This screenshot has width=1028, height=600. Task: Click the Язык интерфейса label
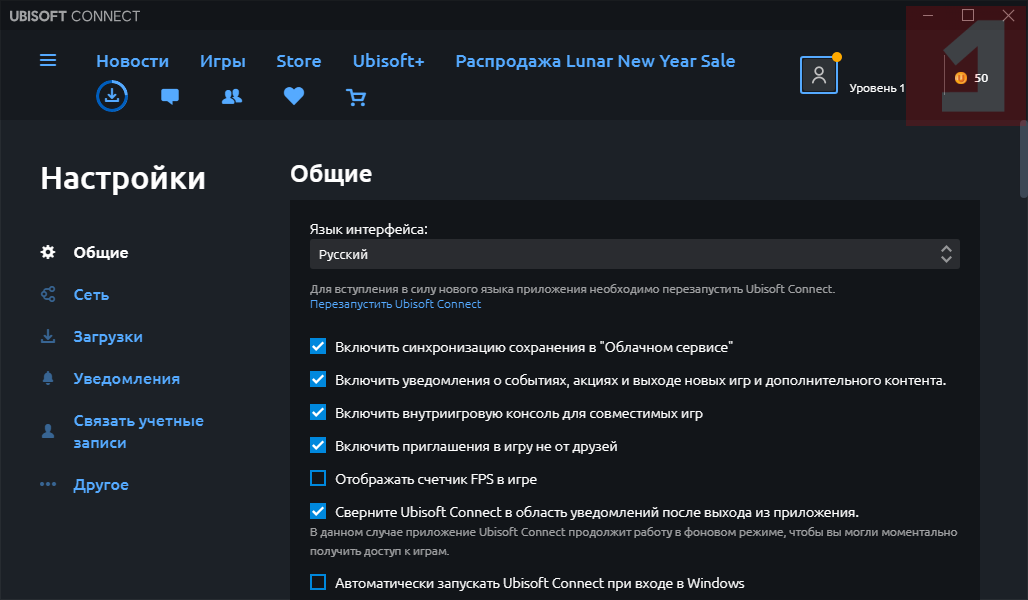point(368,230)
